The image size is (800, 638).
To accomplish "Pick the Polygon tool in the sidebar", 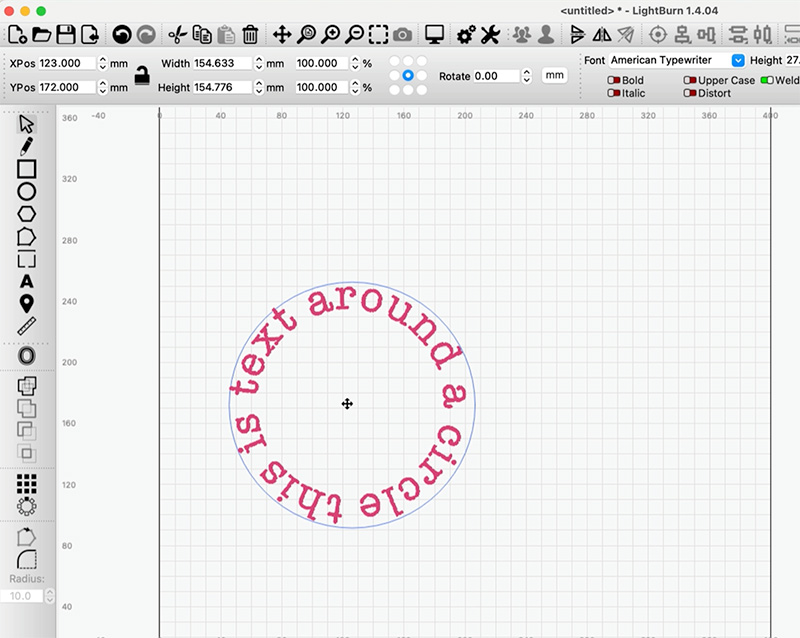I will pos(27,214).
